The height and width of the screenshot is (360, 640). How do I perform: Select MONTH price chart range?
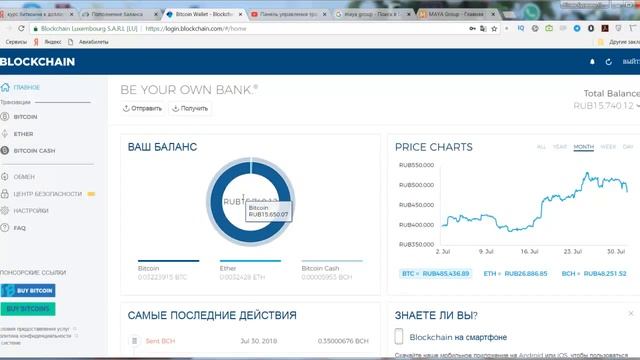pyautogui.click(x=584, y=147)
